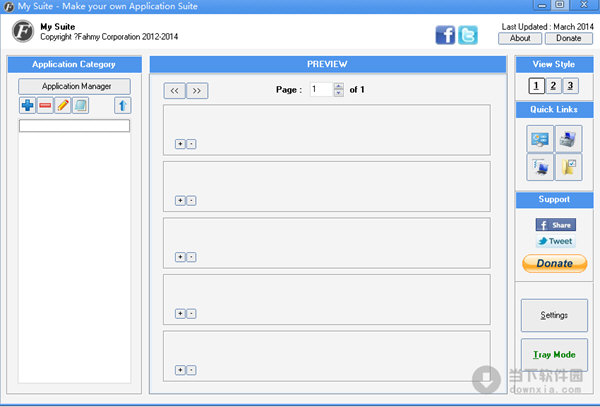Click the red minus remove category icon
600x407 pixels.
(45, 105)
